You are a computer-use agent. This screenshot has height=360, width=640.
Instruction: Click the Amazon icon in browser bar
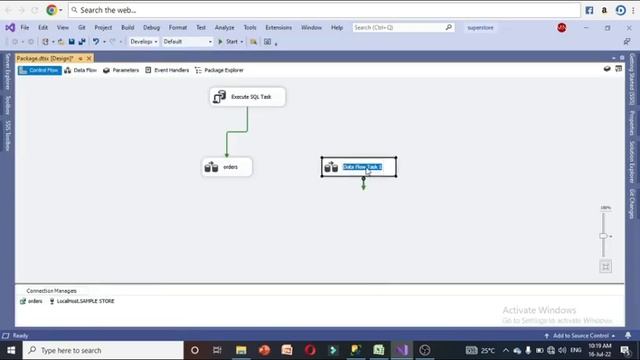click(x=604, y=10)
